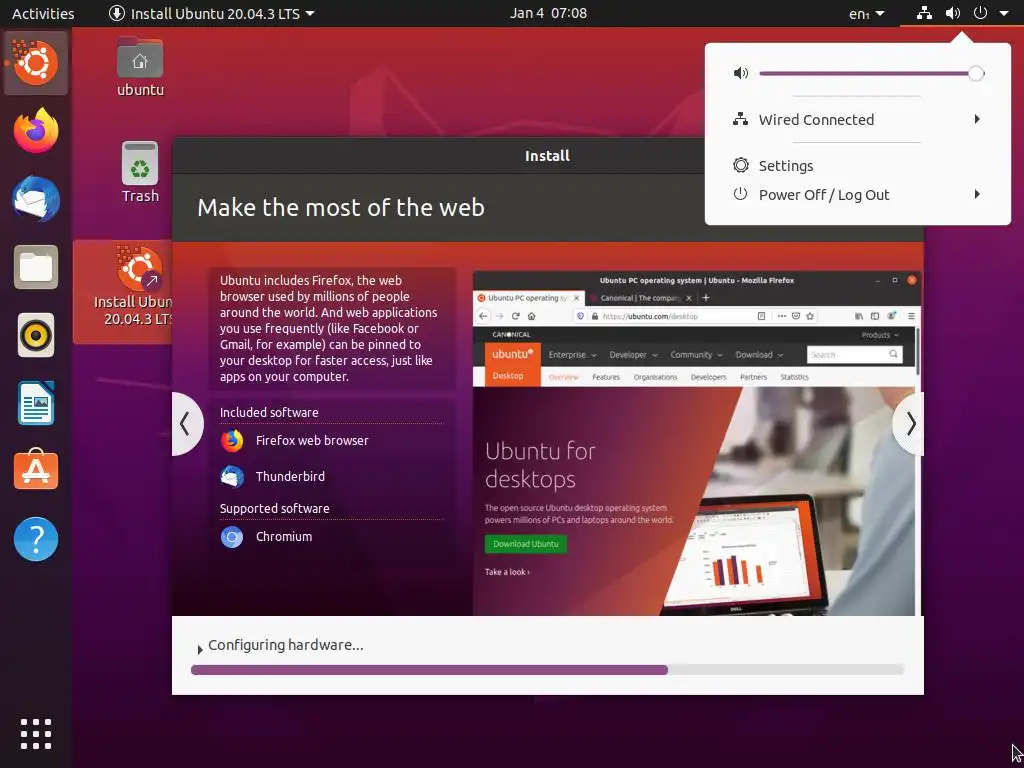Launch Firefox from the dock
Image resolution: width=1024 pixels, height=768 pixels.
[x=36, y=131]
